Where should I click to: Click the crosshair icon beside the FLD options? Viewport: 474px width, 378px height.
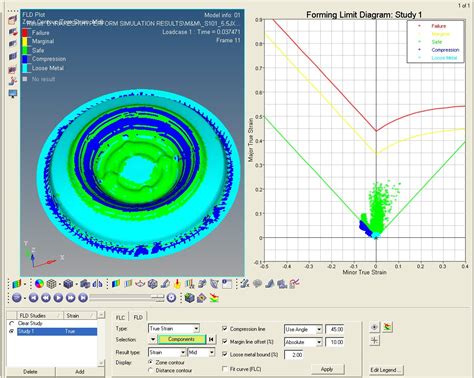[x=375, y=340]
